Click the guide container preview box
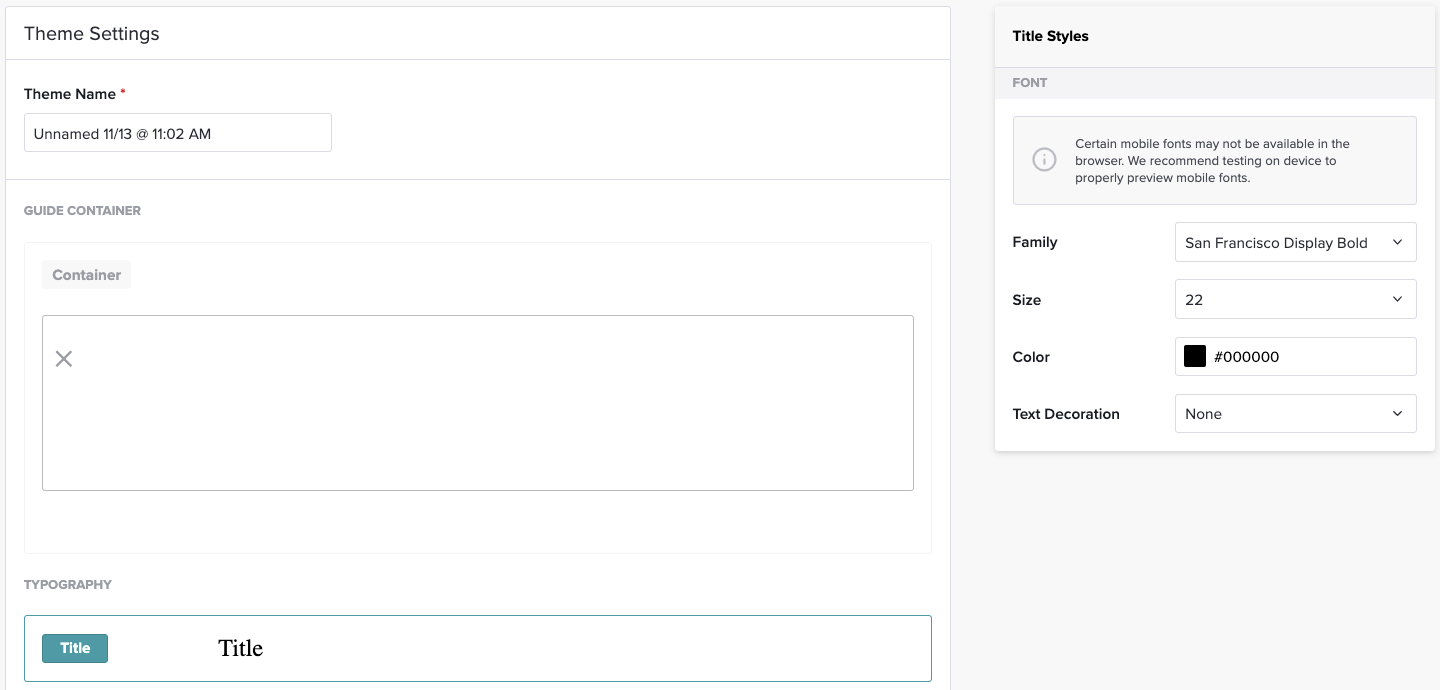 tap(478, 403)
